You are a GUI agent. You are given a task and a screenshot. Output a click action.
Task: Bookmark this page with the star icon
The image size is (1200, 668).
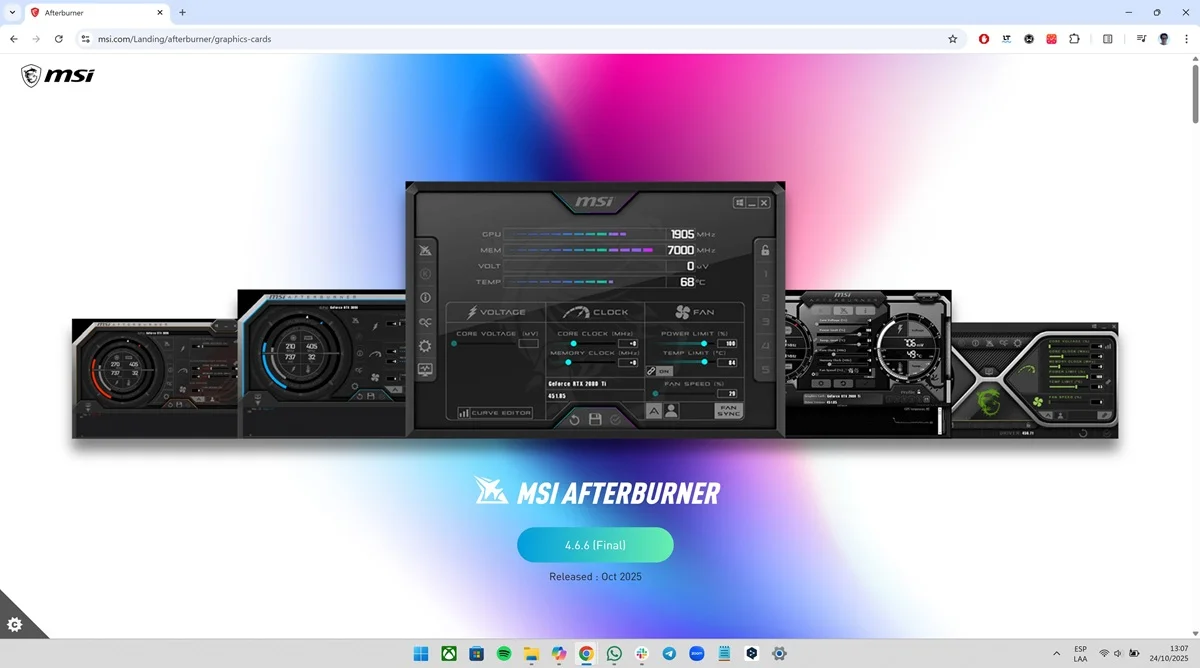[x=952, y=39]
